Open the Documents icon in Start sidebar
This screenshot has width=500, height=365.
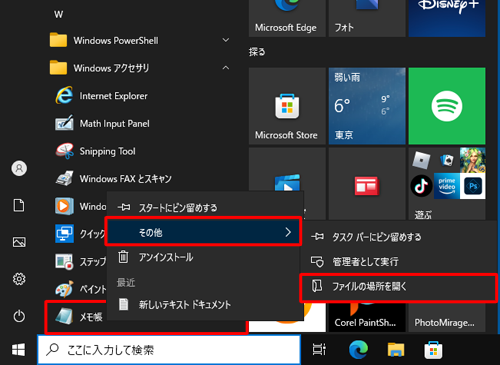[x=19, y=205]
